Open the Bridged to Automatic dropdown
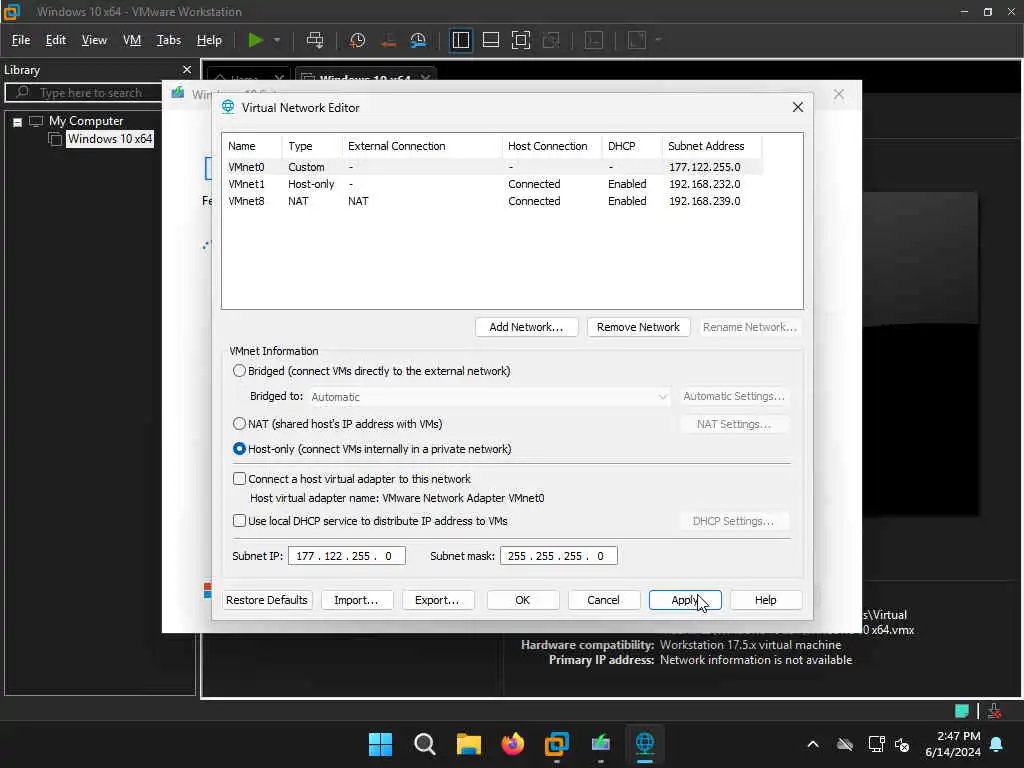This screenshot has height=768, width=1024. click(489, 396)
